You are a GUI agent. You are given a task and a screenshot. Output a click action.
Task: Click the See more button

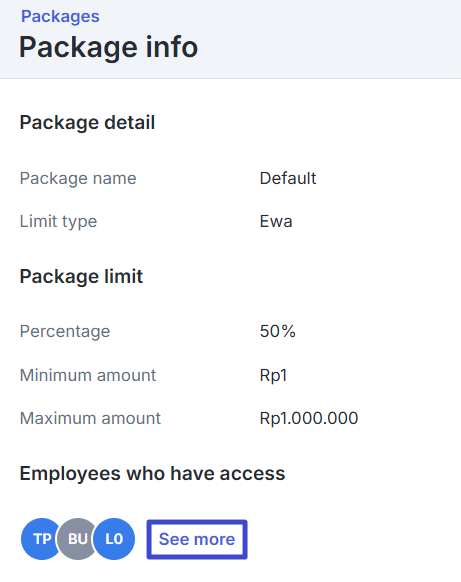coord(197,539)
